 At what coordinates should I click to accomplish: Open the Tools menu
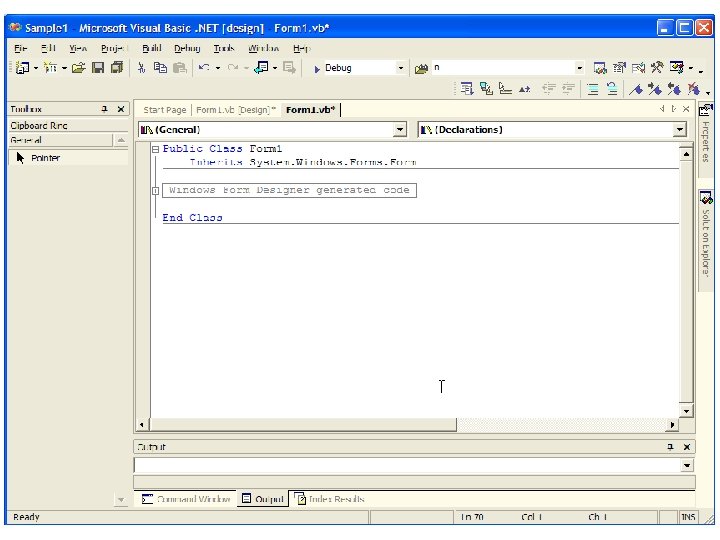[224, 48]
